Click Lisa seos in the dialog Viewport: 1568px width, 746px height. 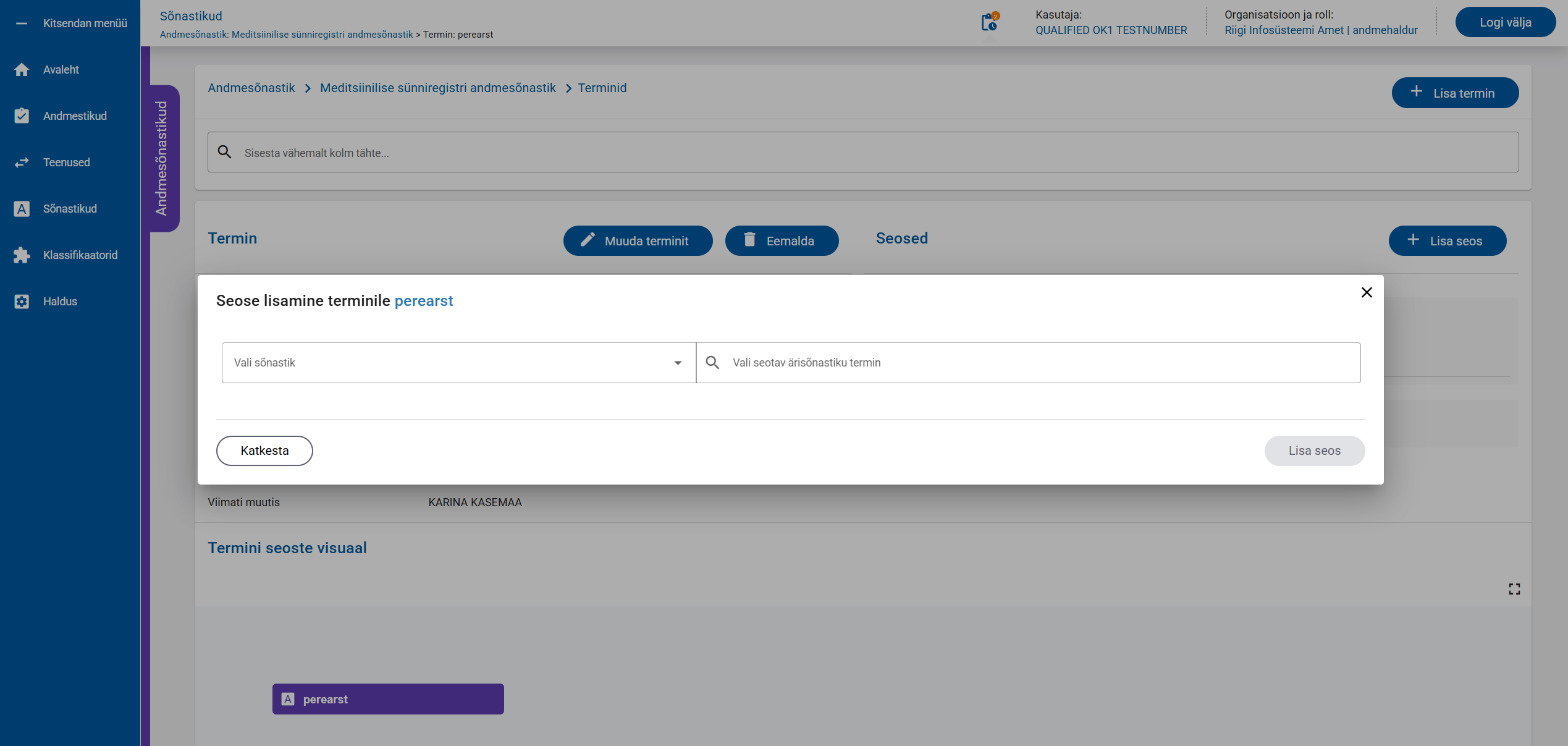[x=1313, y=451]
